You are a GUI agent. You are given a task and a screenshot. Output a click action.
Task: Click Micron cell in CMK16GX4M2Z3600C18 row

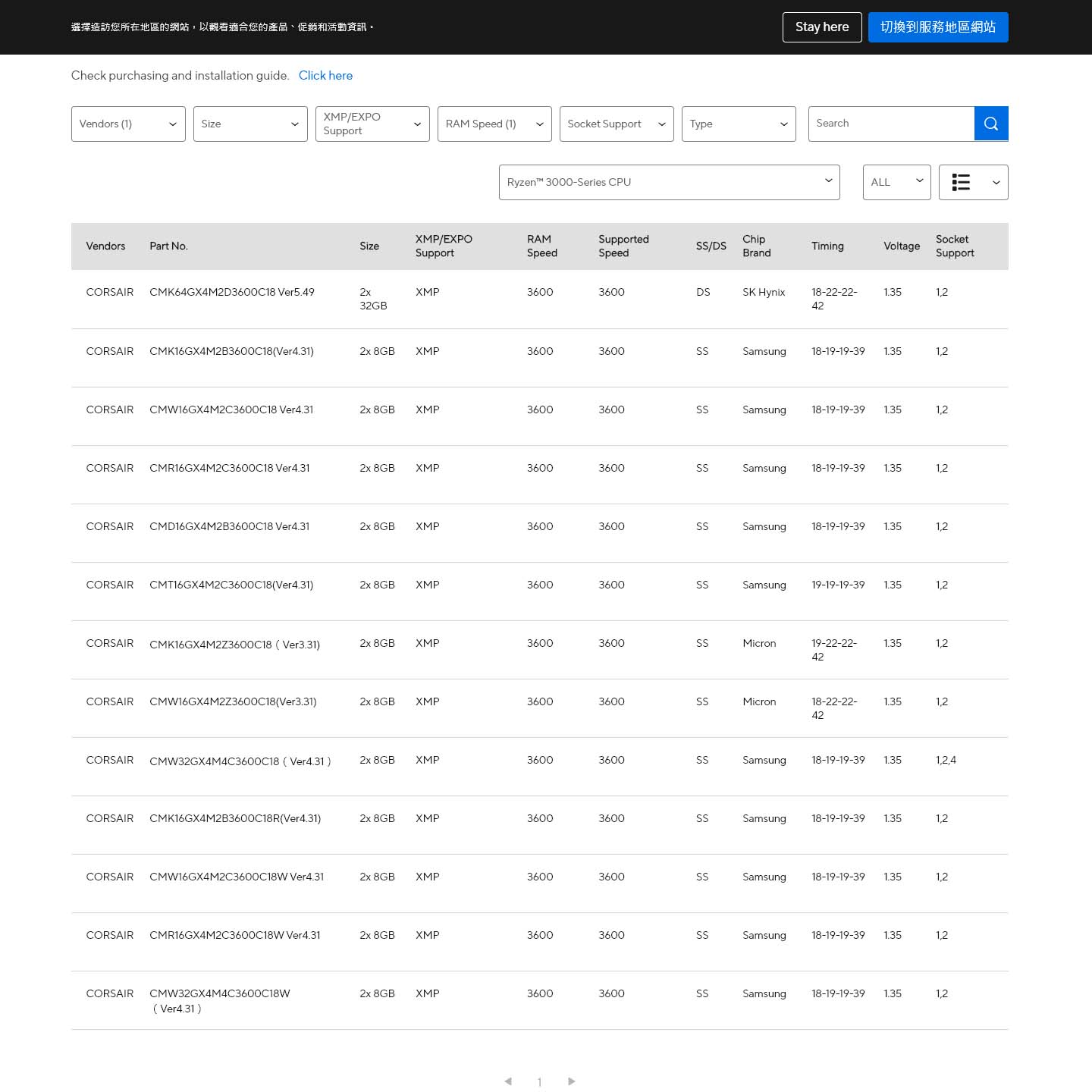(759, 643)
